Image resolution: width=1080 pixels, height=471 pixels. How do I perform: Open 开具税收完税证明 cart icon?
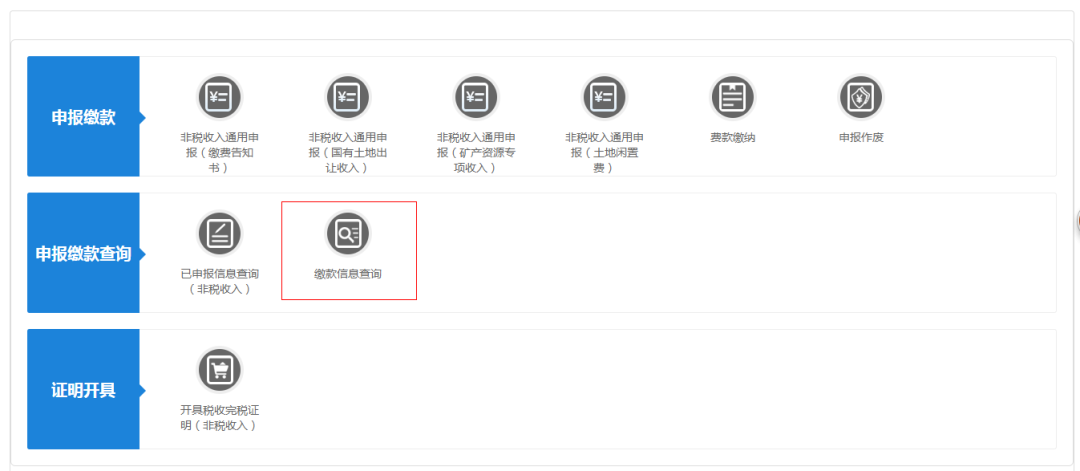(x=220, y=370)
